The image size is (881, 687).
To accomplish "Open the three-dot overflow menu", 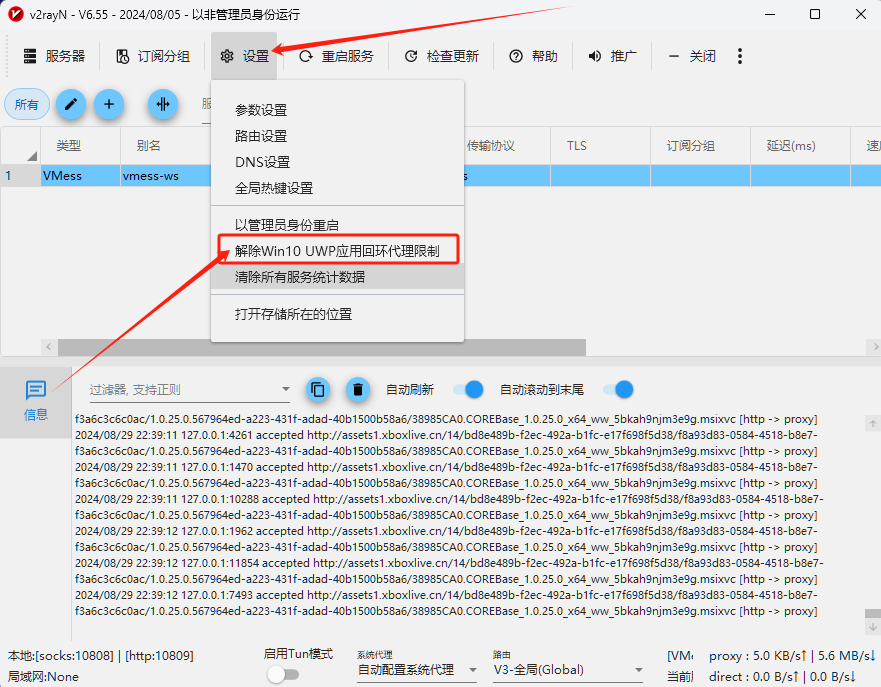I will [x=739, y=56].
